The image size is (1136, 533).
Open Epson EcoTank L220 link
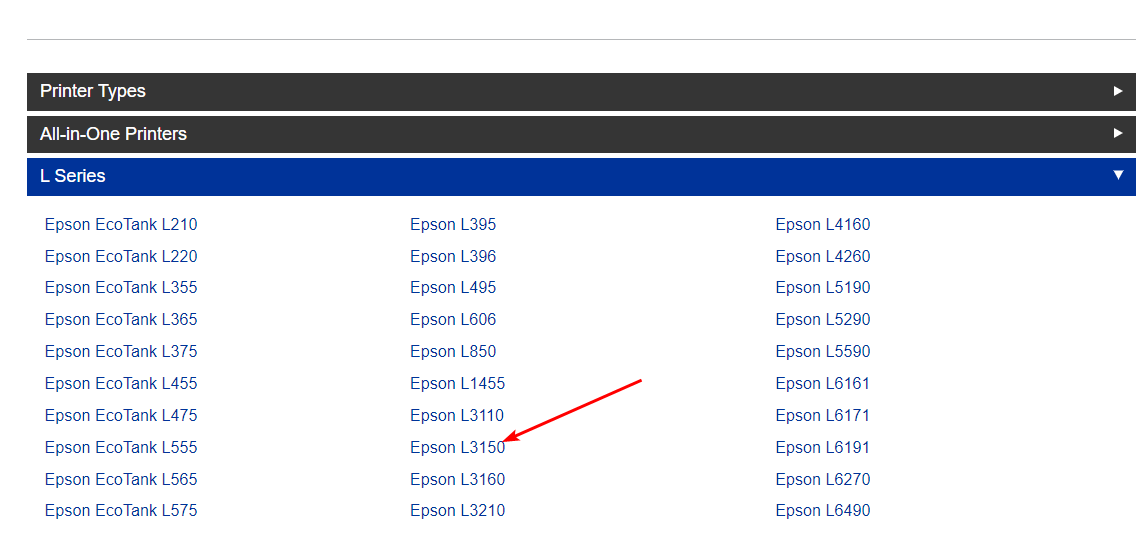click(121, 256)
